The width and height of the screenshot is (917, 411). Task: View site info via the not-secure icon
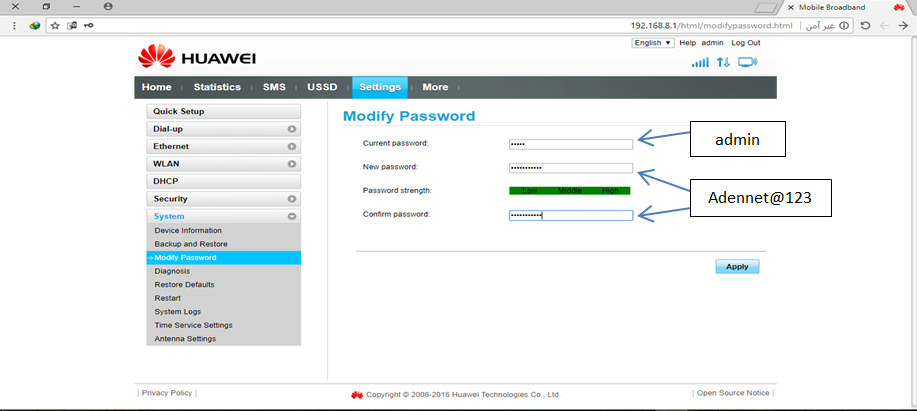click(844, 26)
